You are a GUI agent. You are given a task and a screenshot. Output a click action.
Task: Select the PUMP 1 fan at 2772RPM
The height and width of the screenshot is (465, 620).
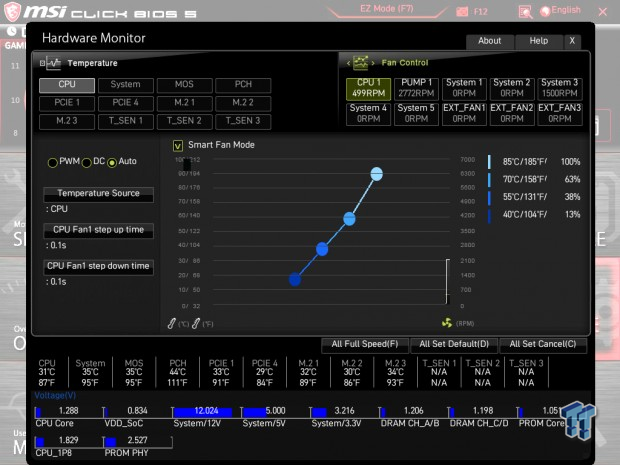point(416,89)
